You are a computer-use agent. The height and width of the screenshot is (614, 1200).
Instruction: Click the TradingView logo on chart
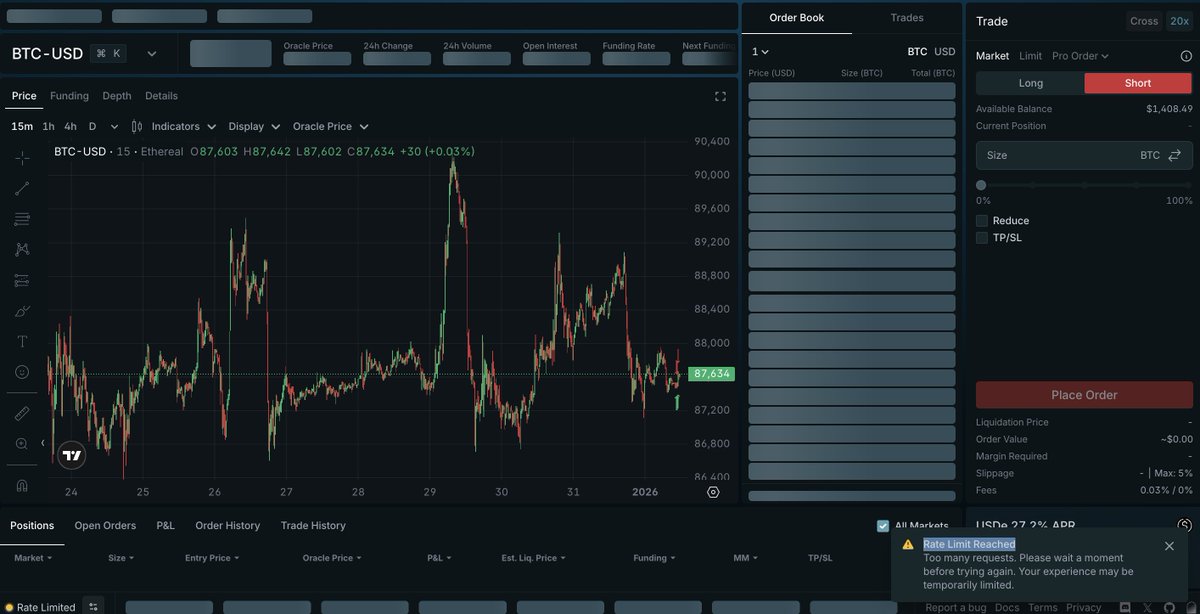coord(72,455)
